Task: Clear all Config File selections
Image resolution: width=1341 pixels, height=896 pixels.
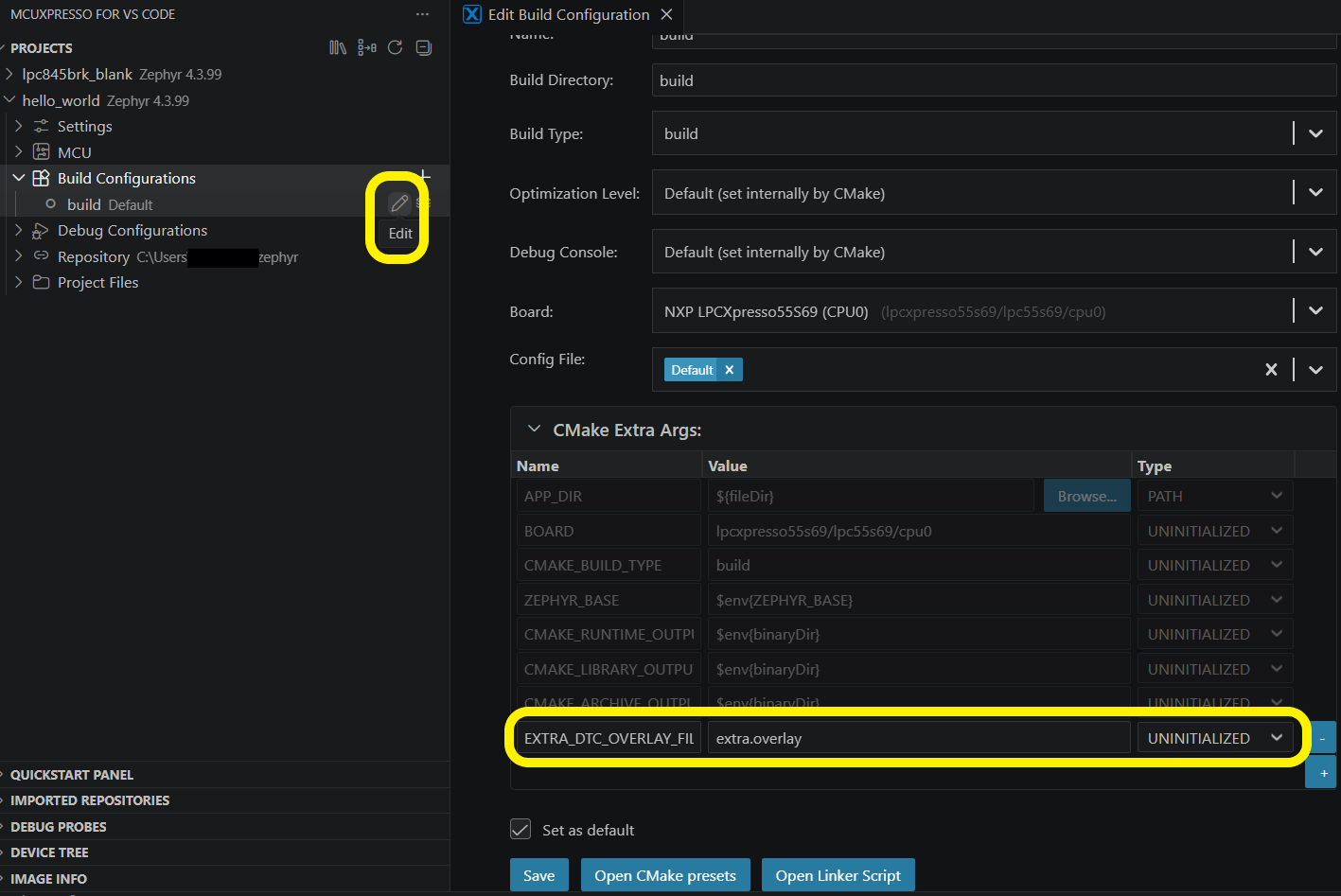Action: click(1271, 370)
